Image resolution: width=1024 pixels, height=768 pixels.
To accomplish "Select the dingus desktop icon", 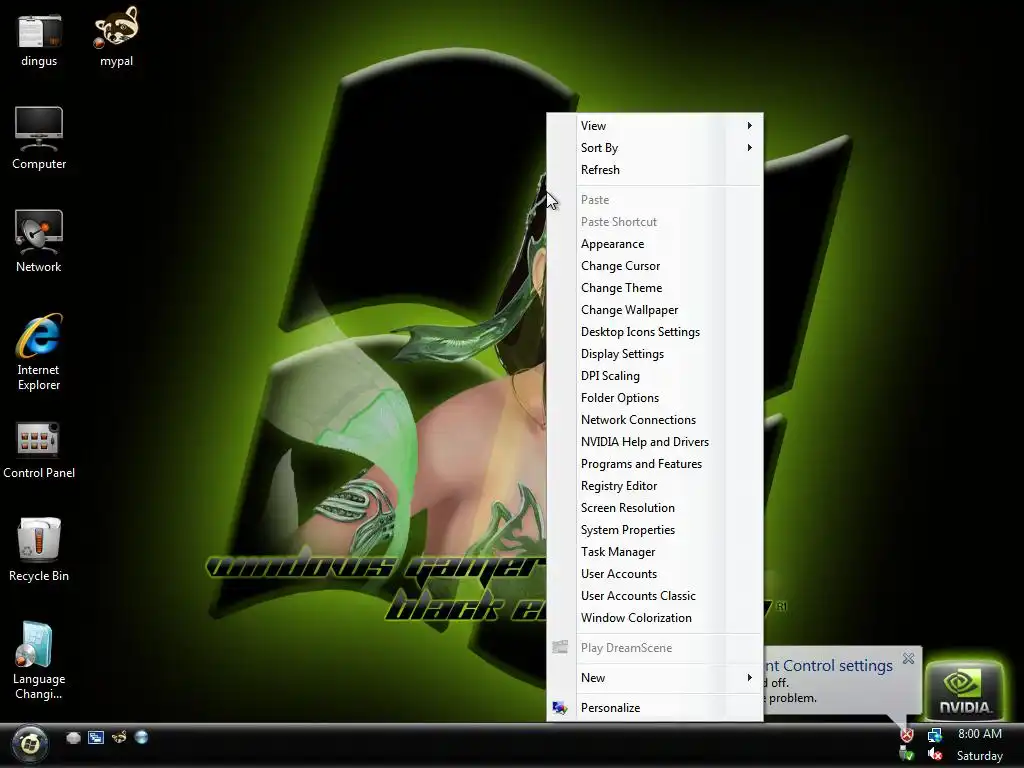I will pos(39,40).
